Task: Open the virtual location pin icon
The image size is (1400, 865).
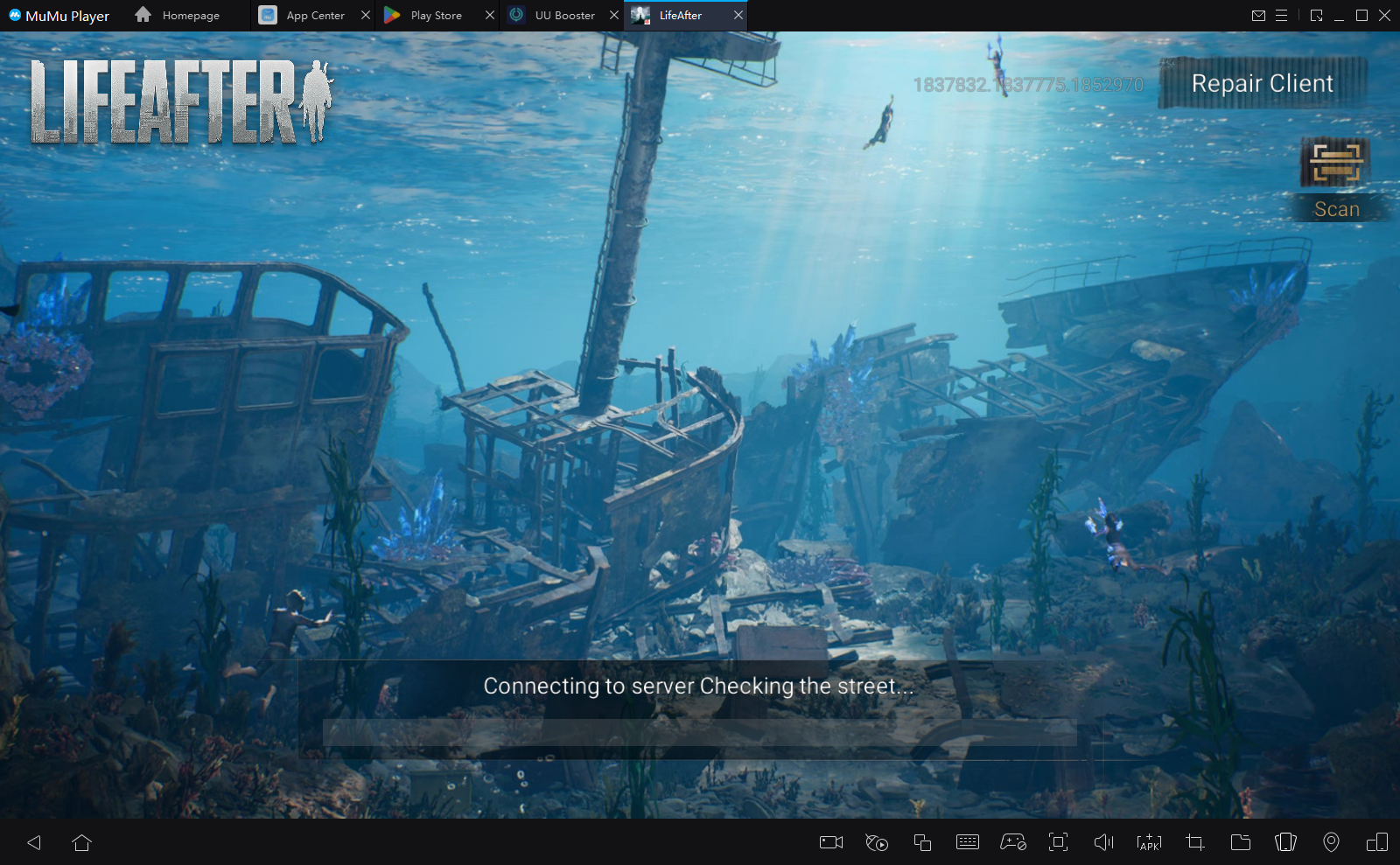Action: pos(1331,842)
